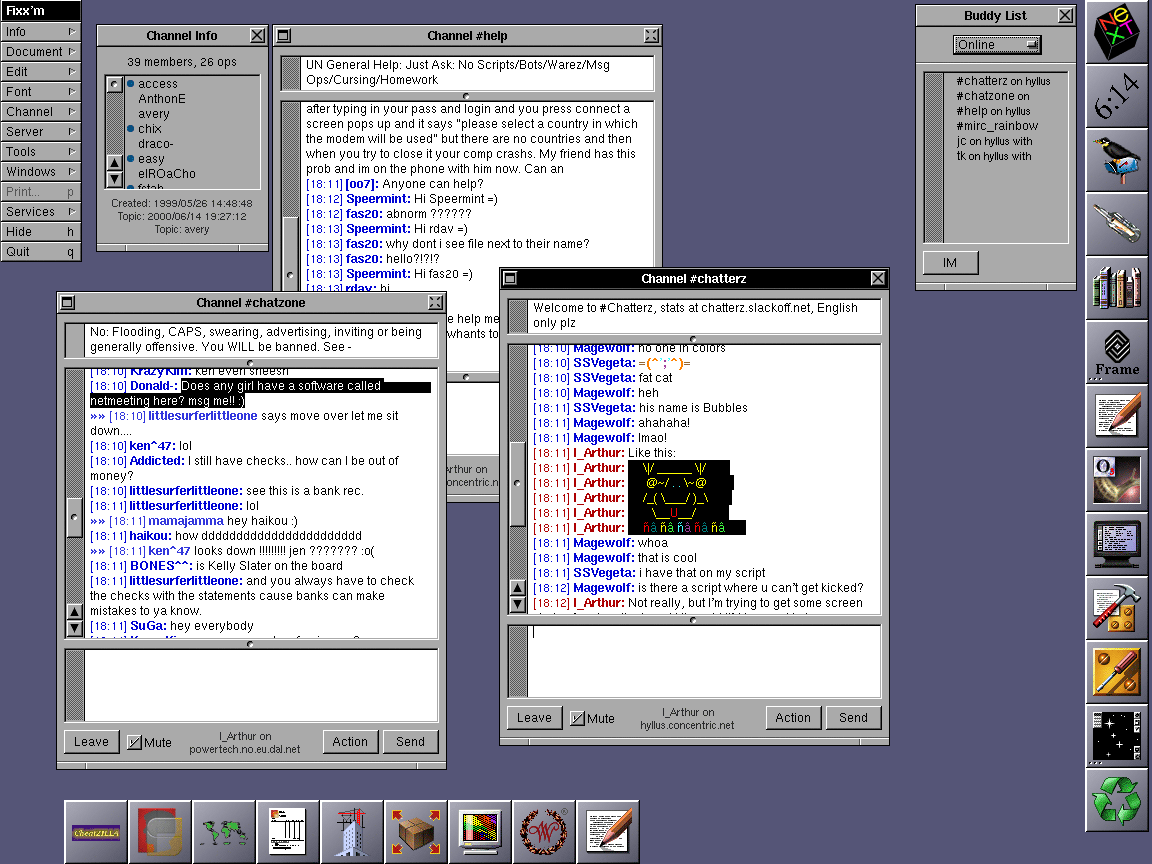Viewport: 1152px width, 864px height.
Task: Miniaturize the Channel #chatzone window
Action: [x=68, y=302]
